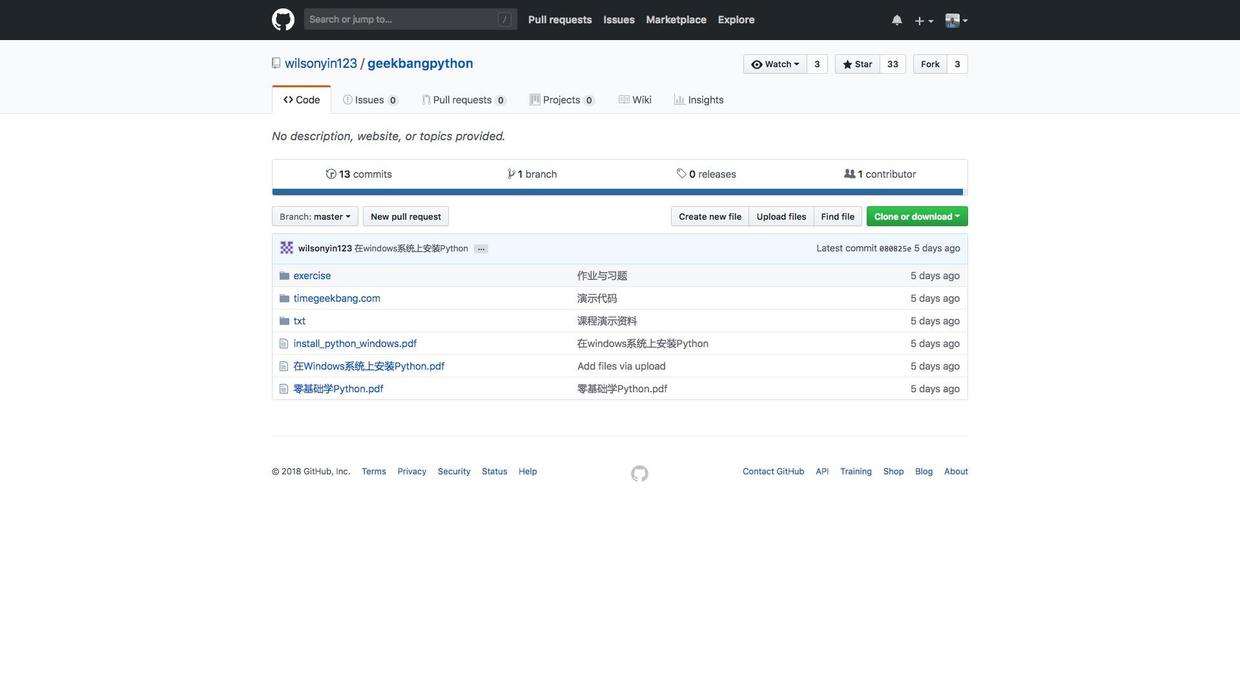Open the Watch dropdown

click(x=775, y=64)
